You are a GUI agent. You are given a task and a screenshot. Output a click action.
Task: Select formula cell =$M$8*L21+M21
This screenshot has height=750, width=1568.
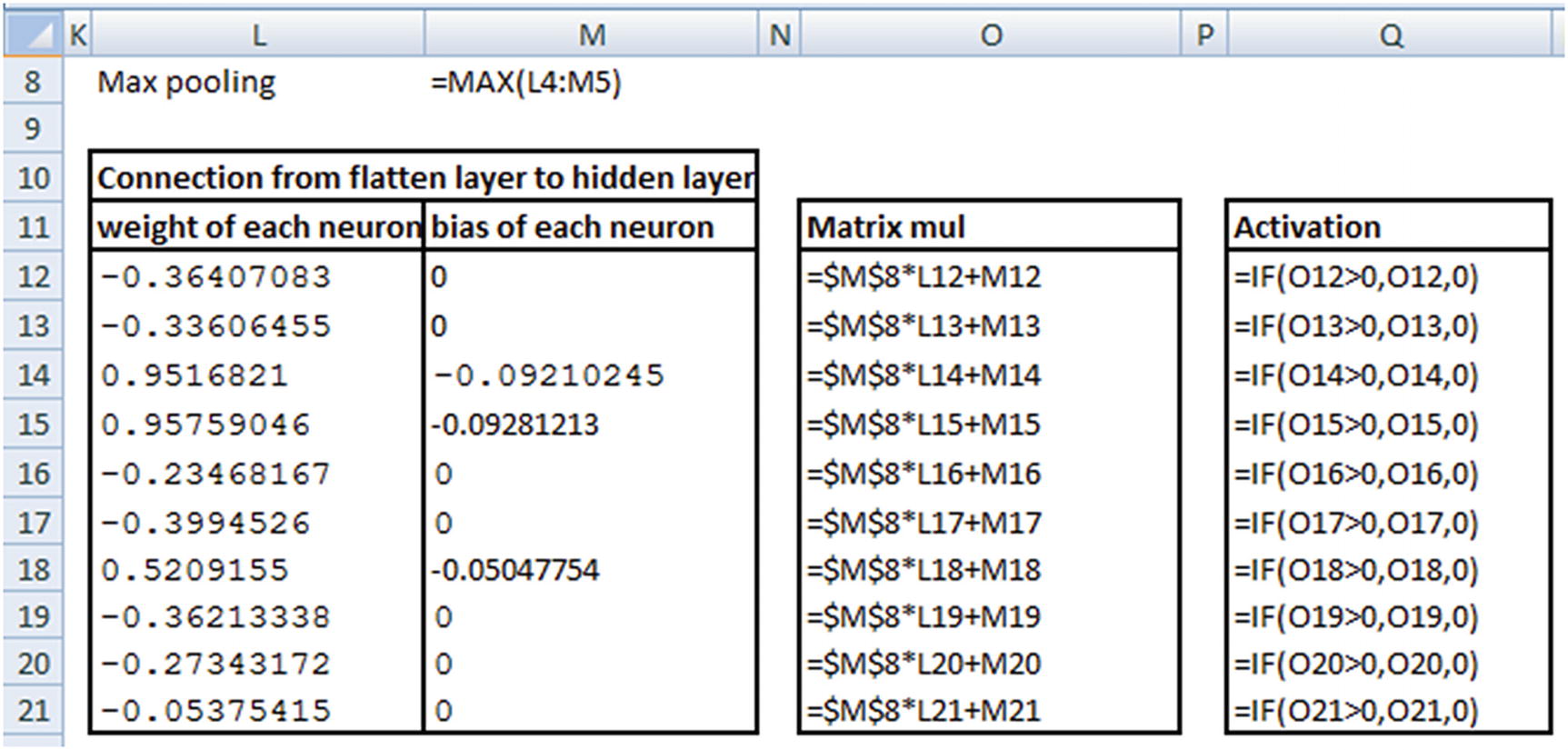[990, 710]
